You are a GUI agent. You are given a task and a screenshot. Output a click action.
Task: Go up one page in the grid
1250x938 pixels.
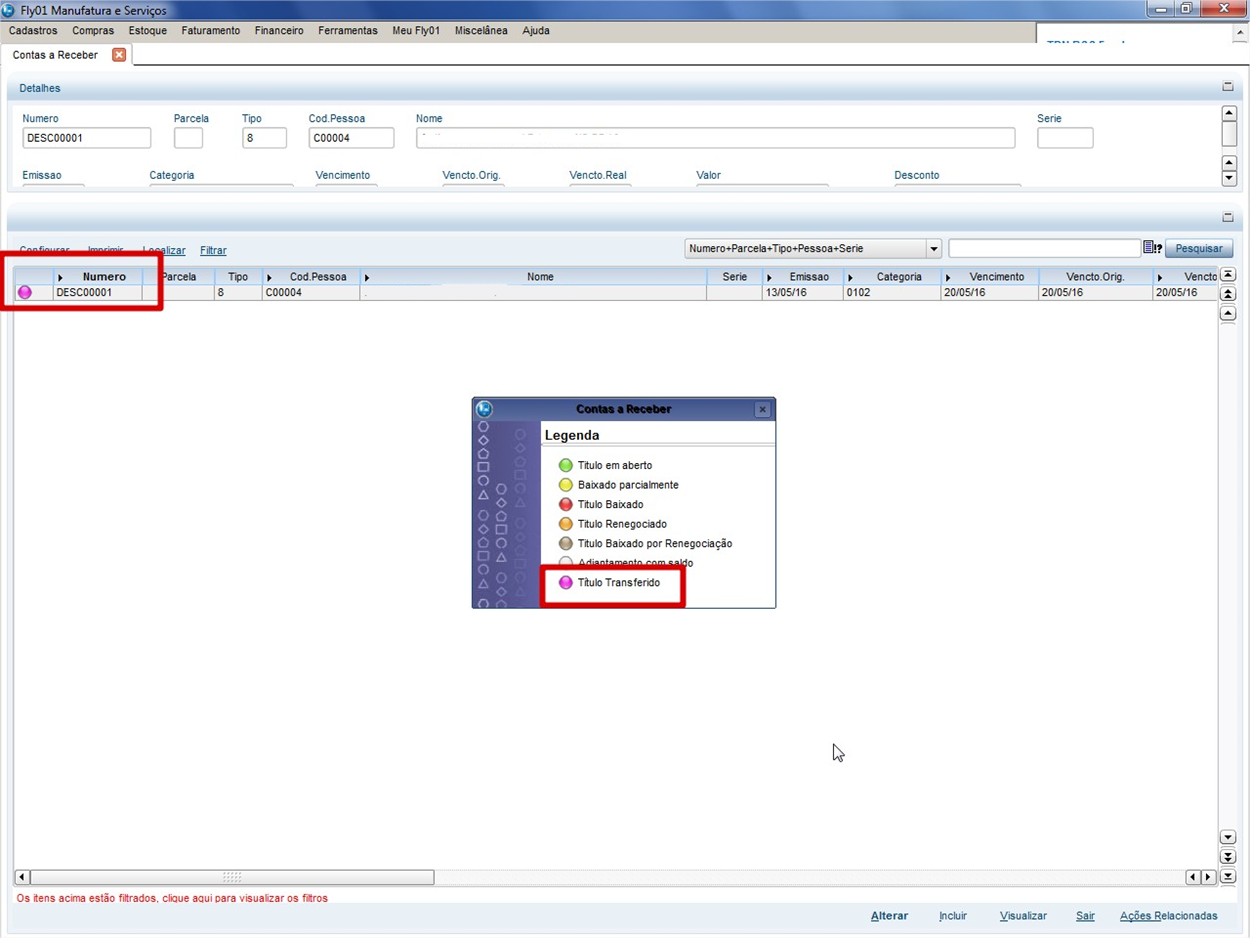(1229, 294)
